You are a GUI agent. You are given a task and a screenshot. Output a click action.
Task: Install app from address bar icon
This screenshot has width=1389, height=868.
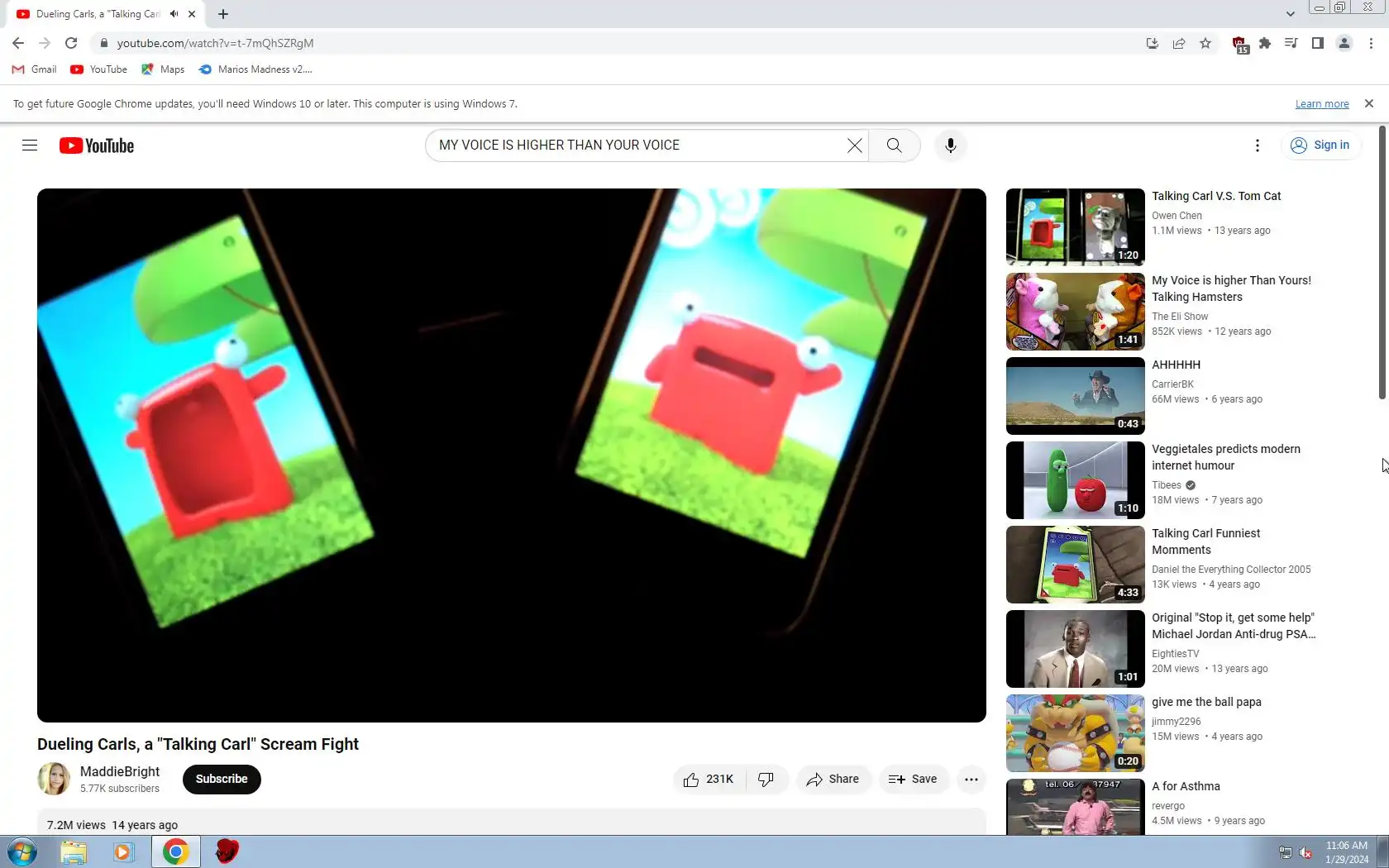[x=1153, y=43]
